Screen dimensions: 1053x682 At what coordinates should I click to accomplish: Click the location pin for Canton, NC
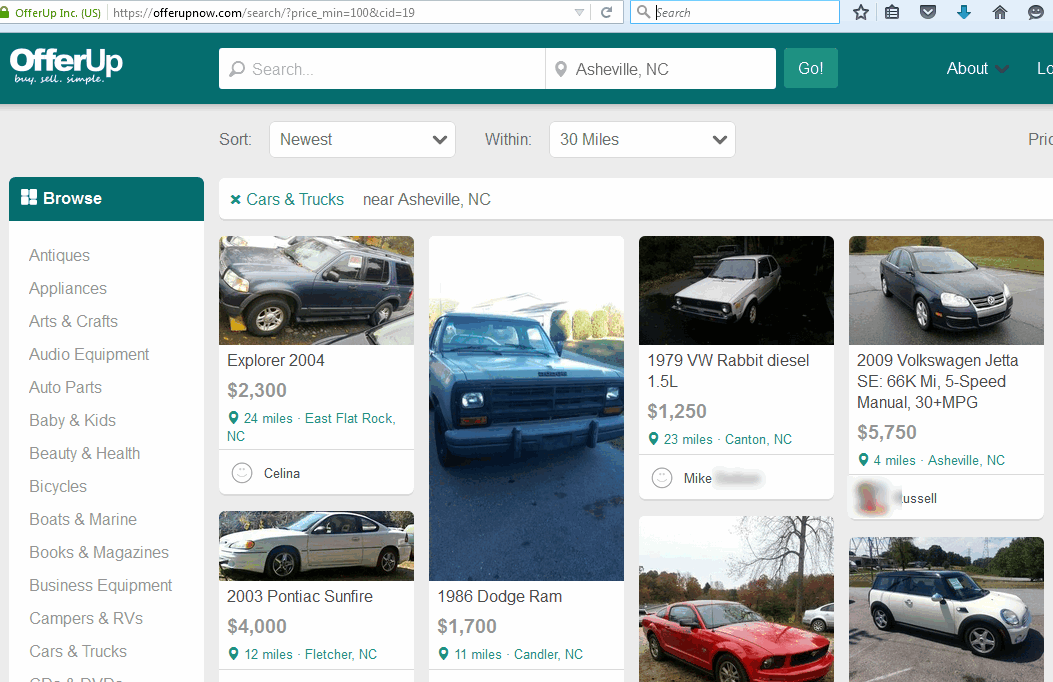tap(653, 439)
